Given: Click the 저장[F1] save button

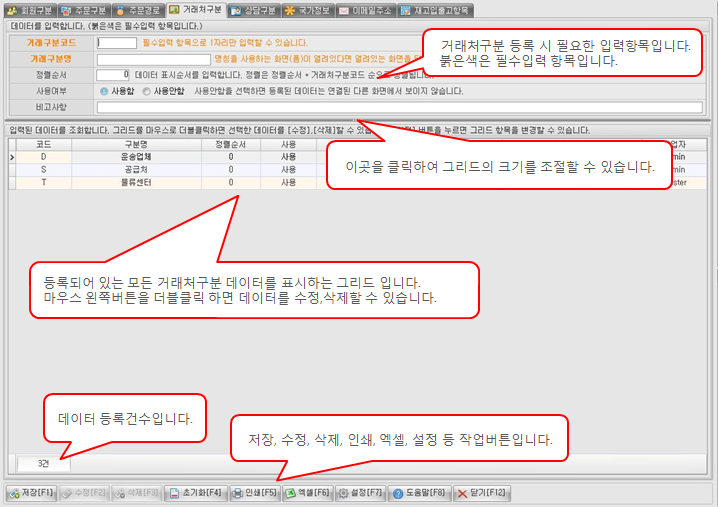Looking at the screenshot, I should (x=31, y=493).
